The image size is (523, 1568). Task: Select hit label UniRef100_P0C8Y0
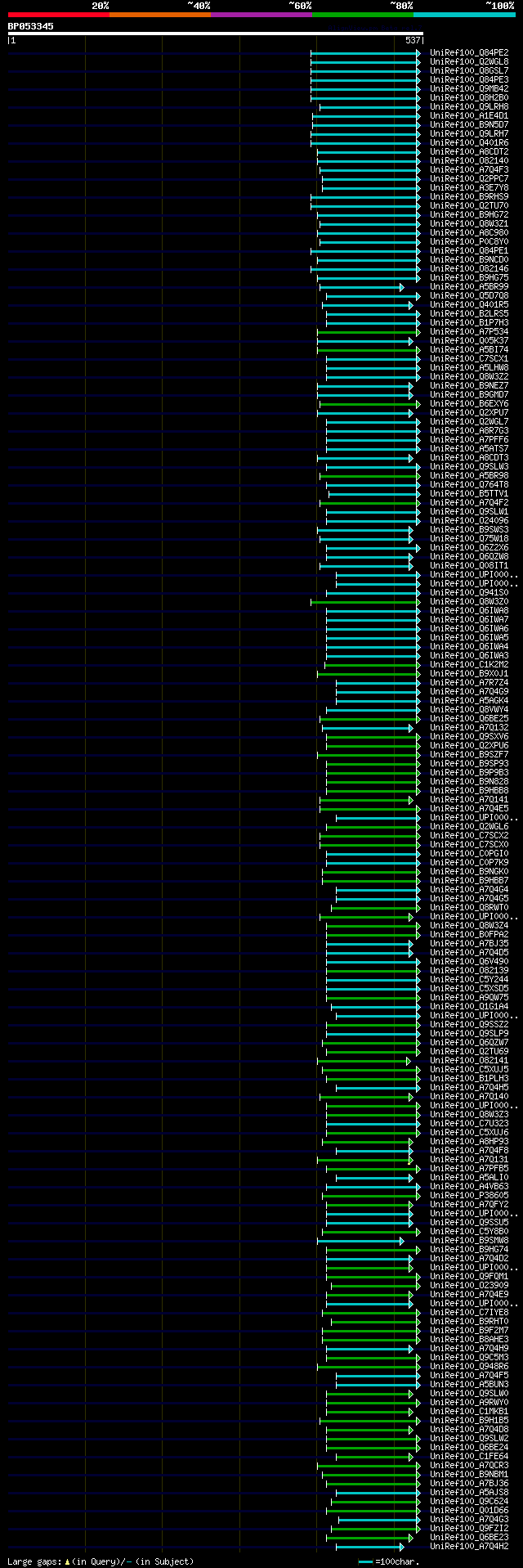pos(469,241)
